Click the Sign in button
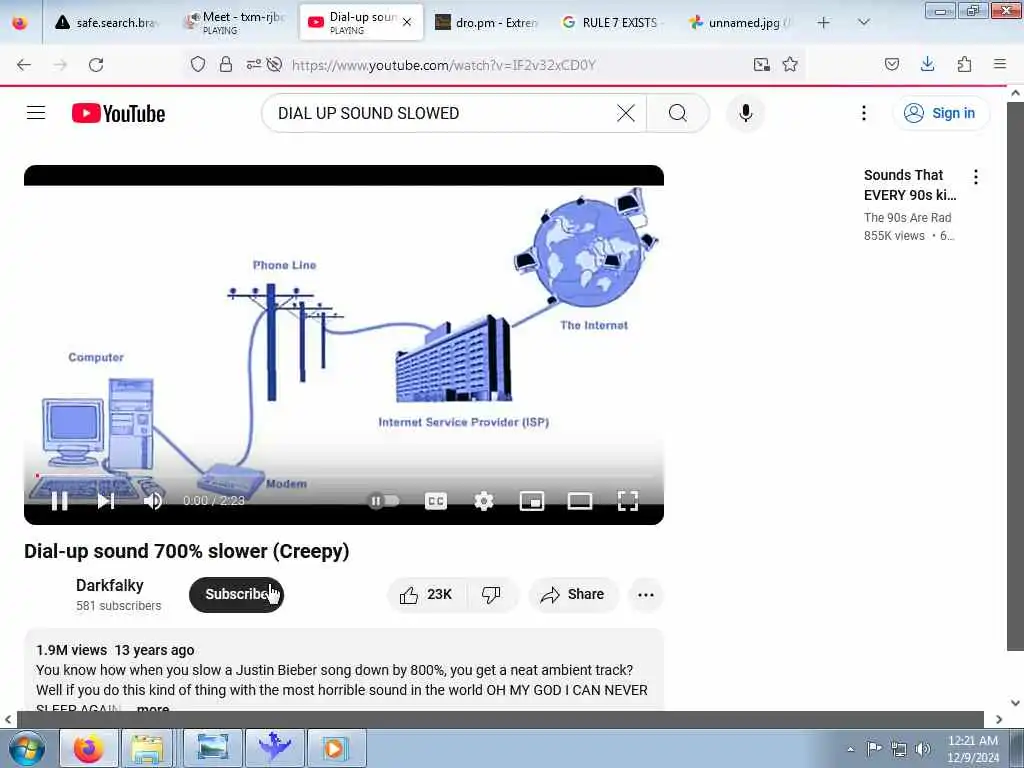This screenshot has height=768, width=1024. click(940, 113)
